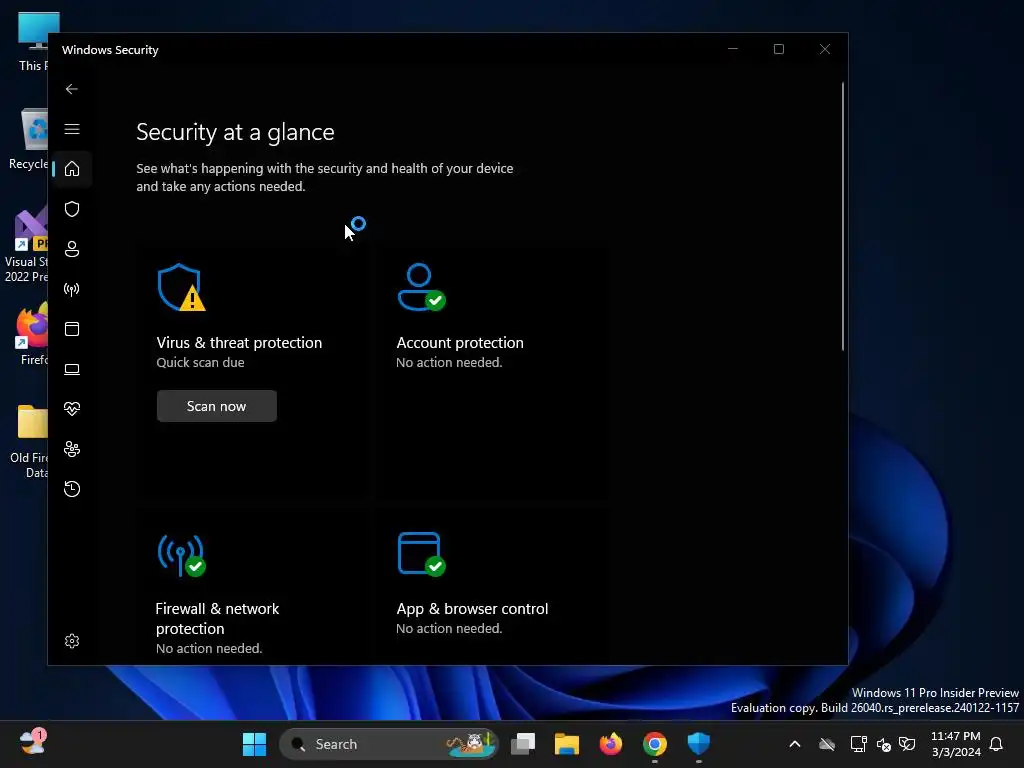Click Windows Security shield on taskbar
The image size is (1024, 768).
click(x=698, y=744)
